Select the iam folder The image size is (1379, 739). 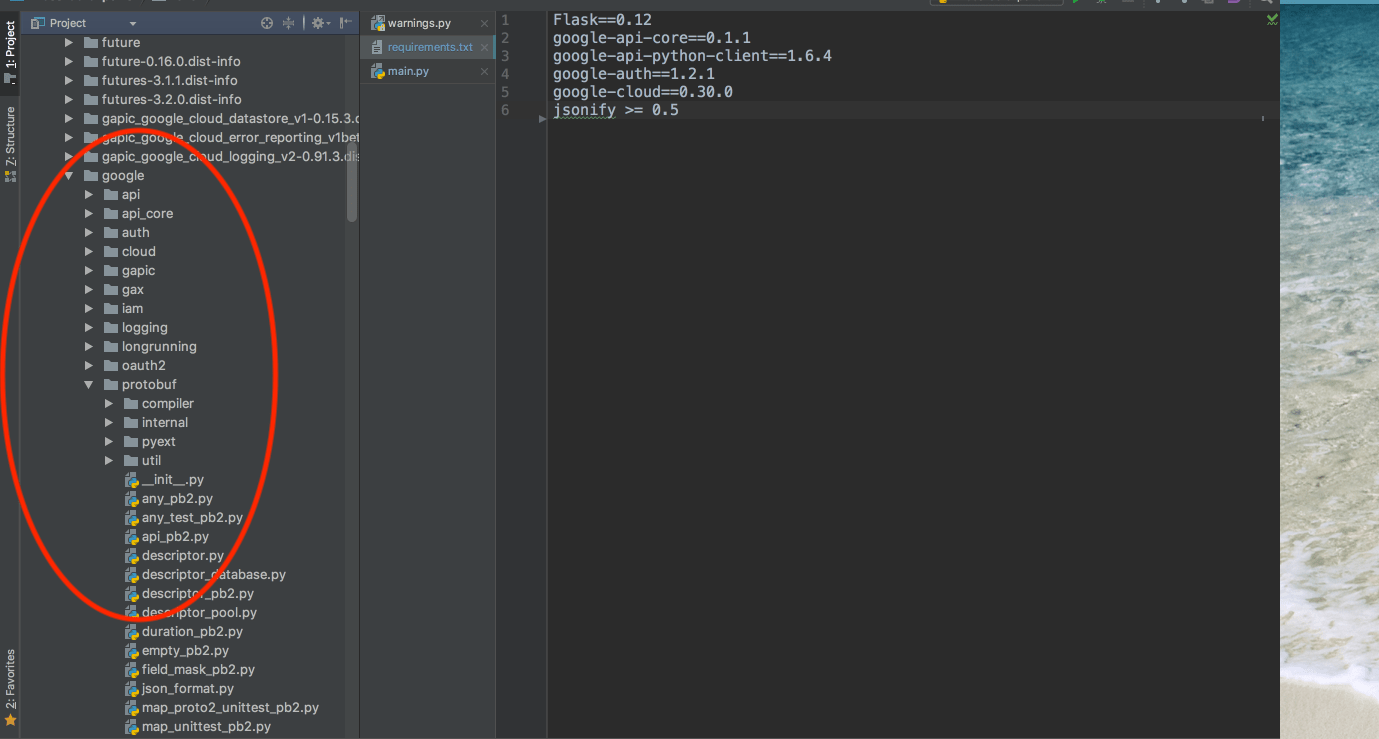tap(132, 309)
